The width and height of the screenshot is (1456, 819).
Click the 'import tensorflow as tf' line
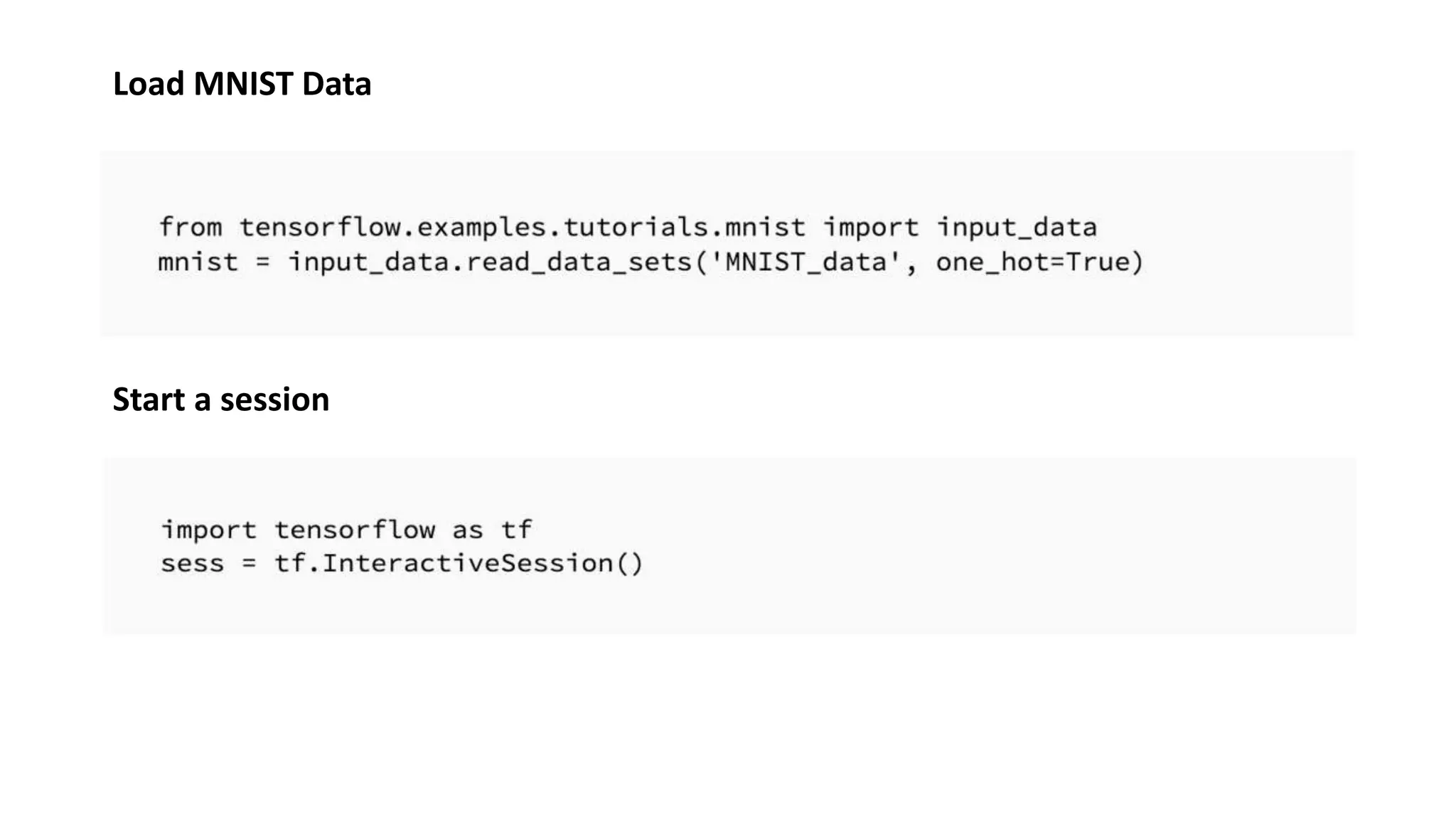coord(346,530)
